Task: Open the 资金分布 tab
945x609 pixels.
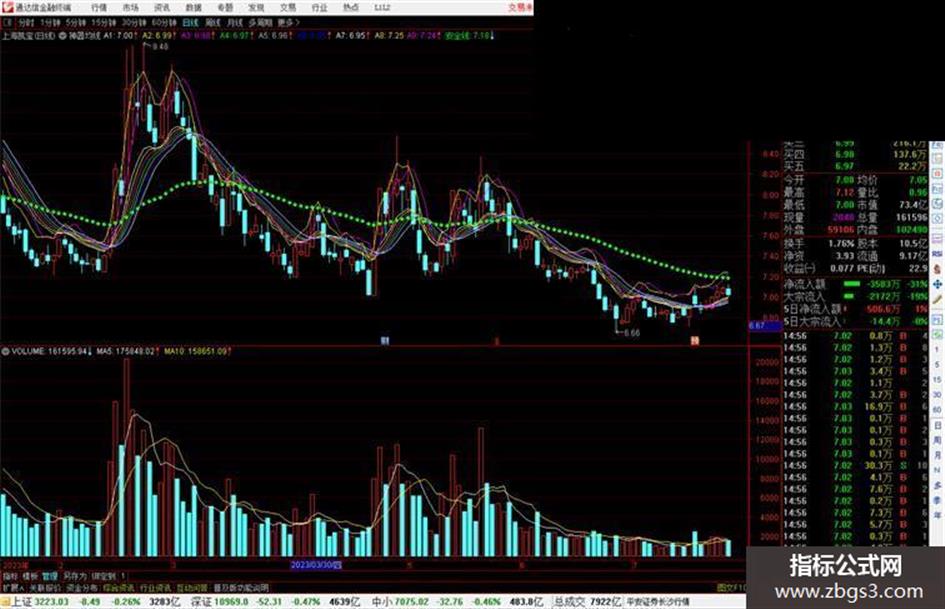Action: [81, 588]
